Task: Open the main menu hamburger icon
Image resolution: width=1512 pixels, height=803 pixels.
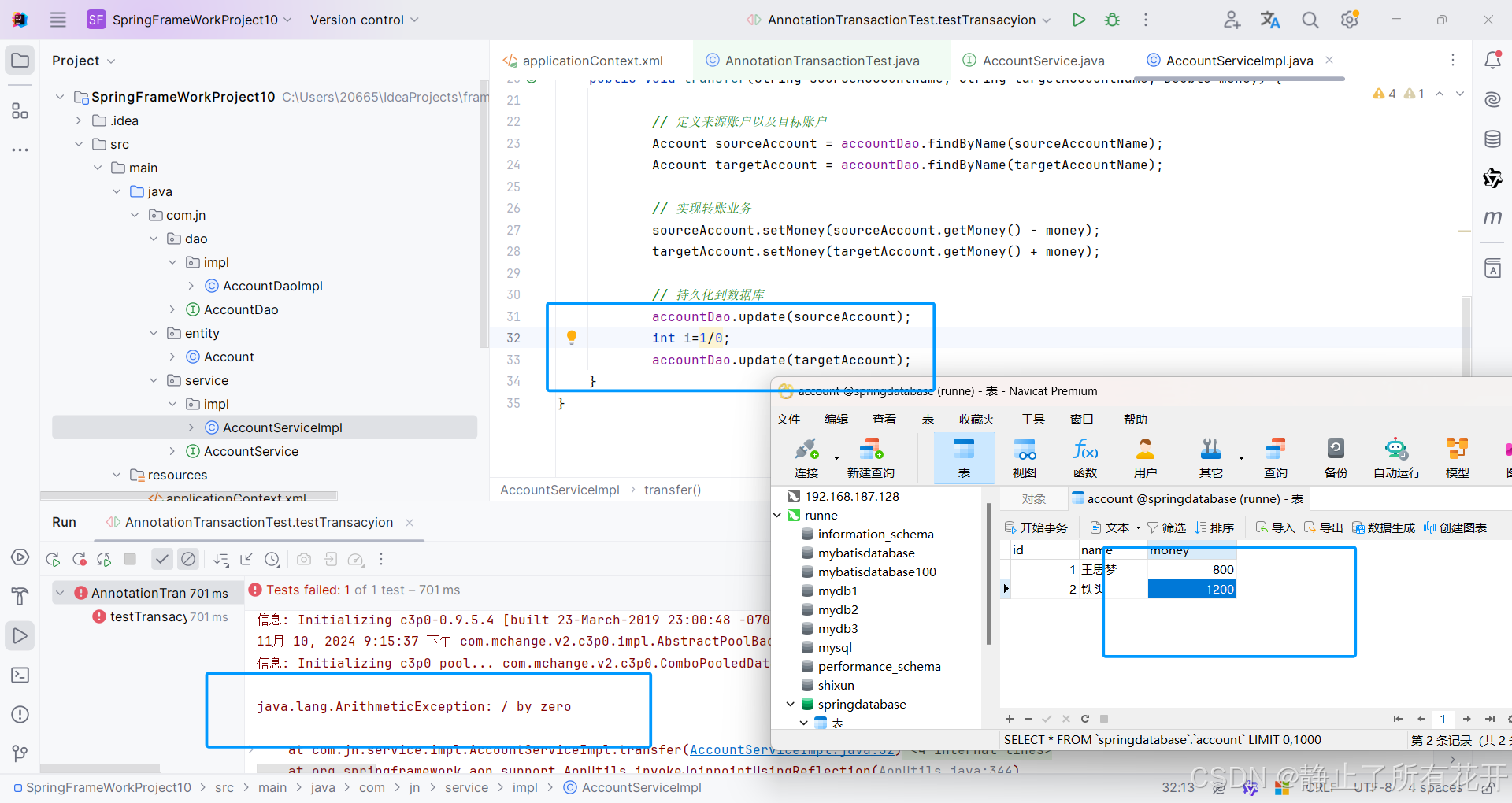Action: (58, 20)
